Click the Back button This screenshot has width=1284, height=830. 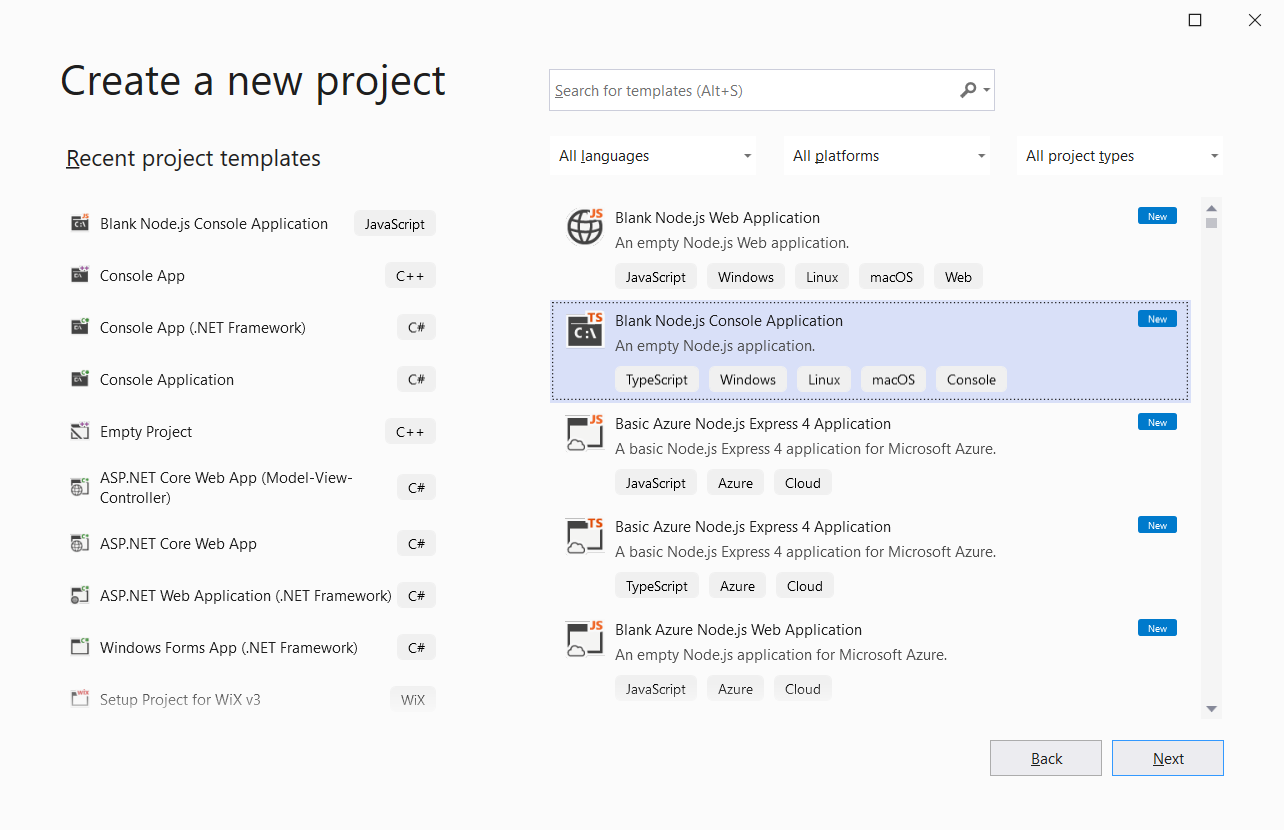[x=1046, y=758]
